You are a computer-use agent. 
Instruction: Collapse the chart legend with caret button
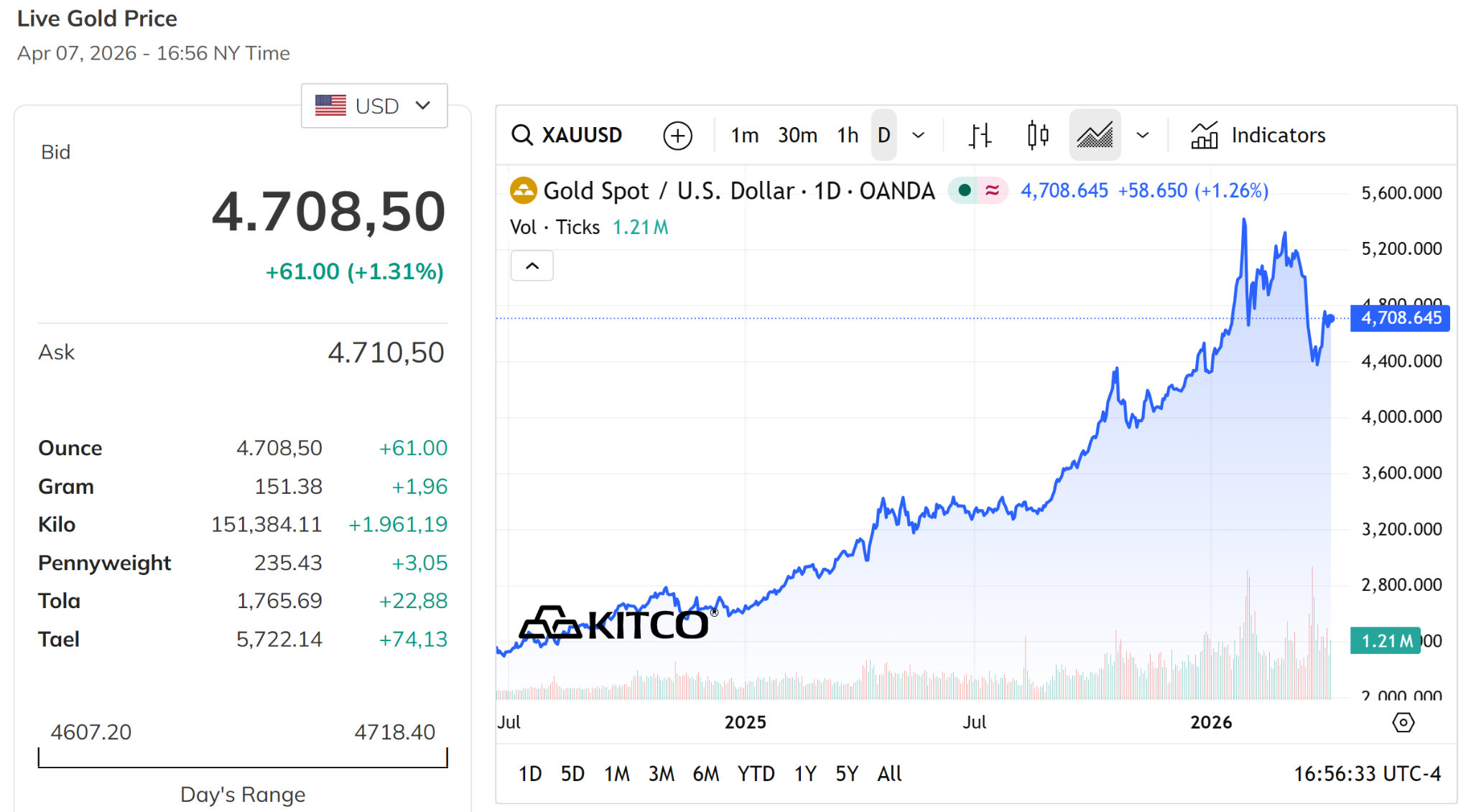[532, 266]
